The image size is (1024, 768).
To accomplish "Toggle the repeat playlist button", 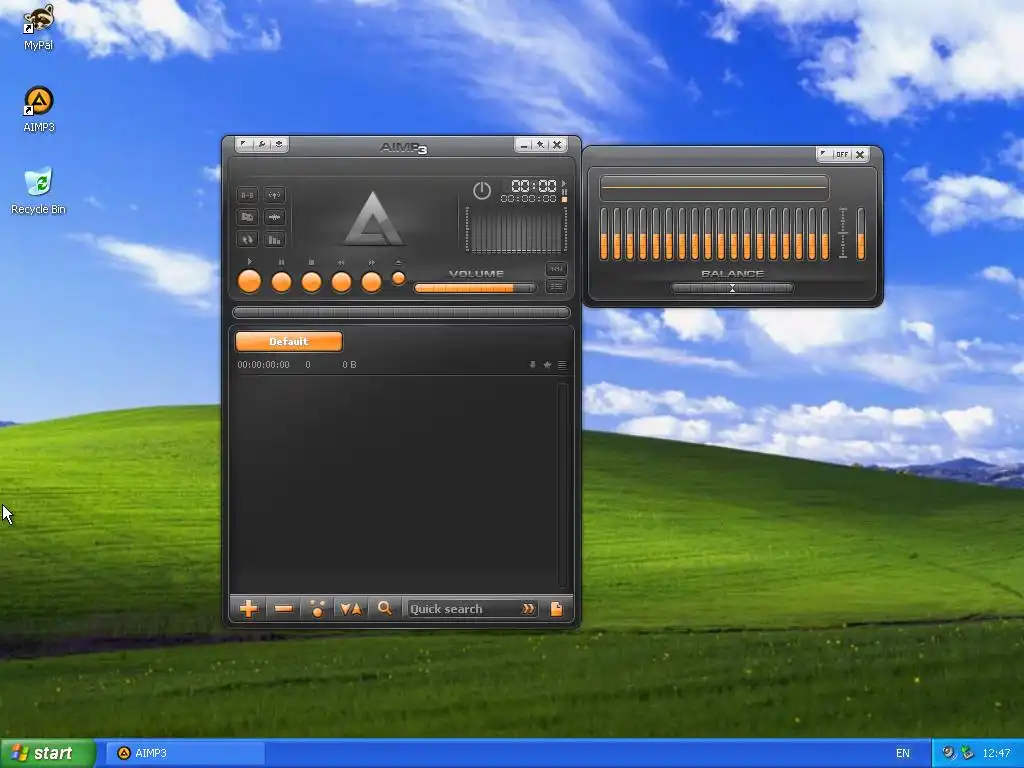I will 248,239.
